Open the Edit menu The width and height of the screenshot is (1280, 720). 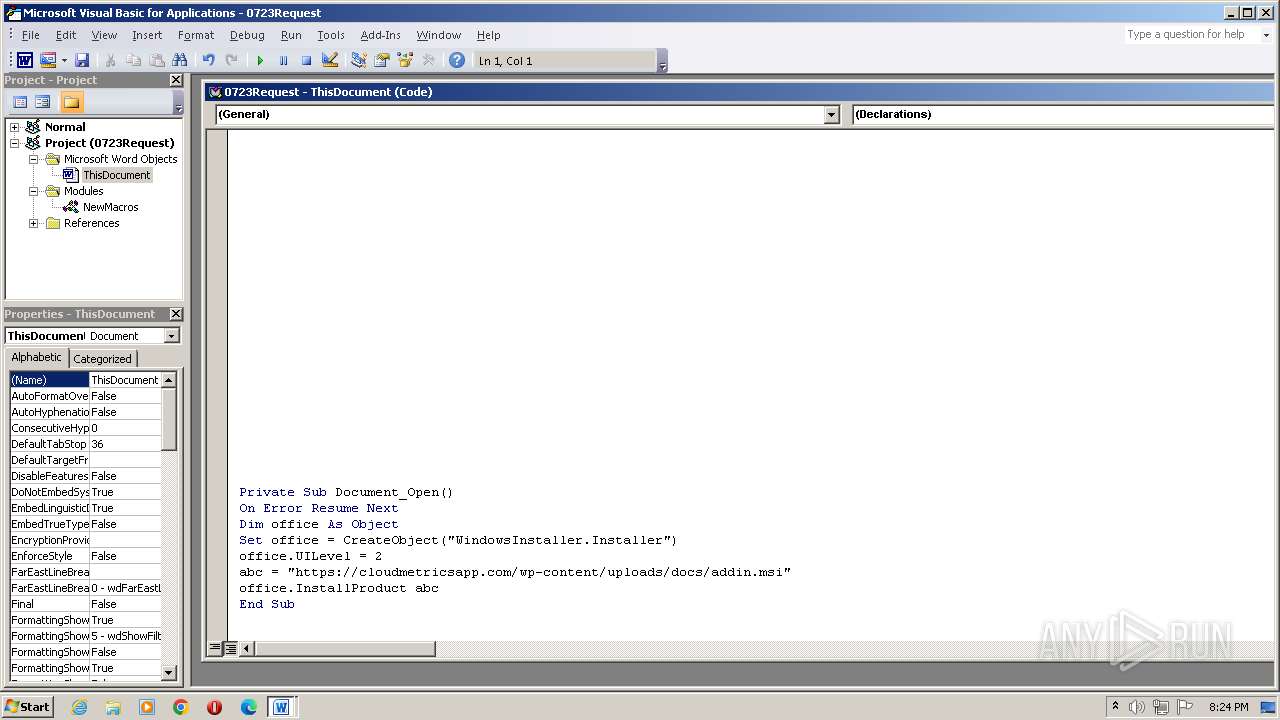pyautogui.click(x=66, y=35)
